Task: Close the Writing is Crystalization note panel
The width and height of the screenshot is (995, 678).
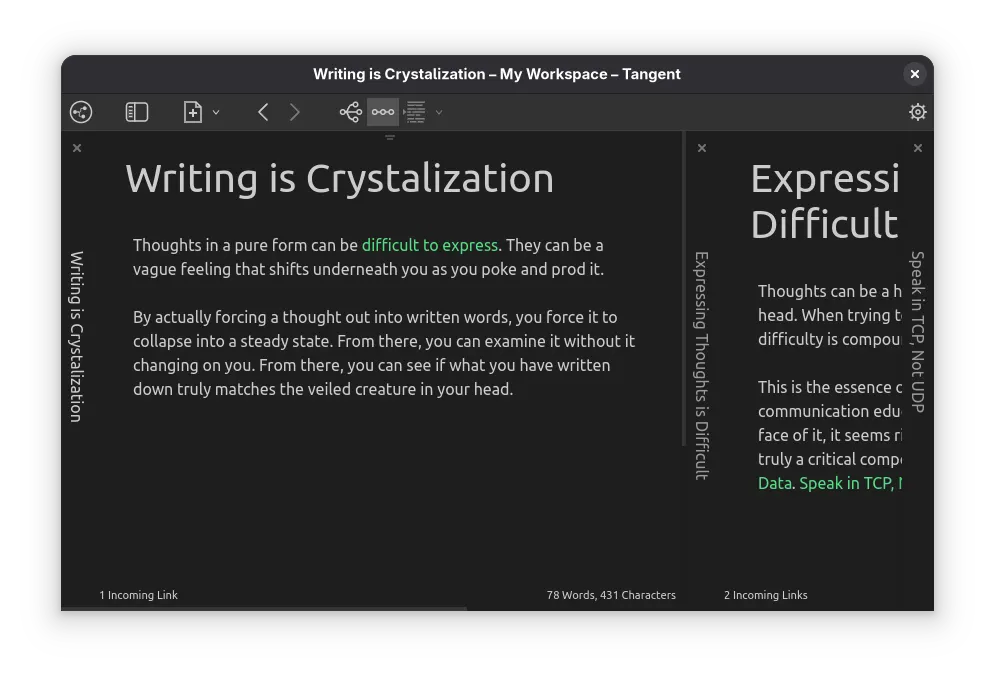Action: pyautogui.click(x=77, y=148)
